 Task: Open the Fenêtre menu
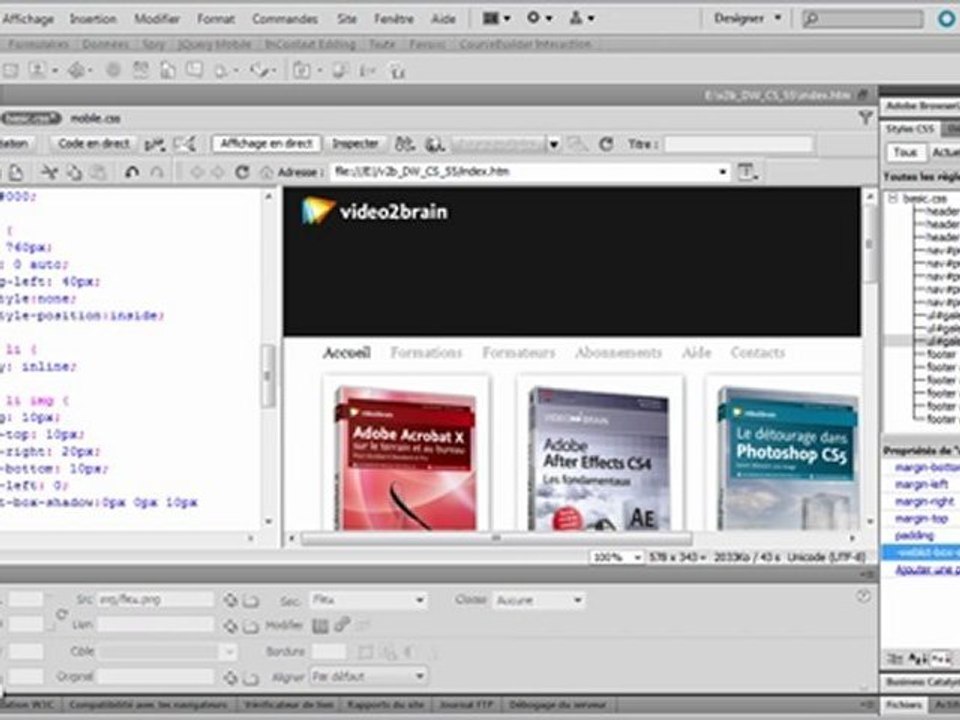coord(394,19)
